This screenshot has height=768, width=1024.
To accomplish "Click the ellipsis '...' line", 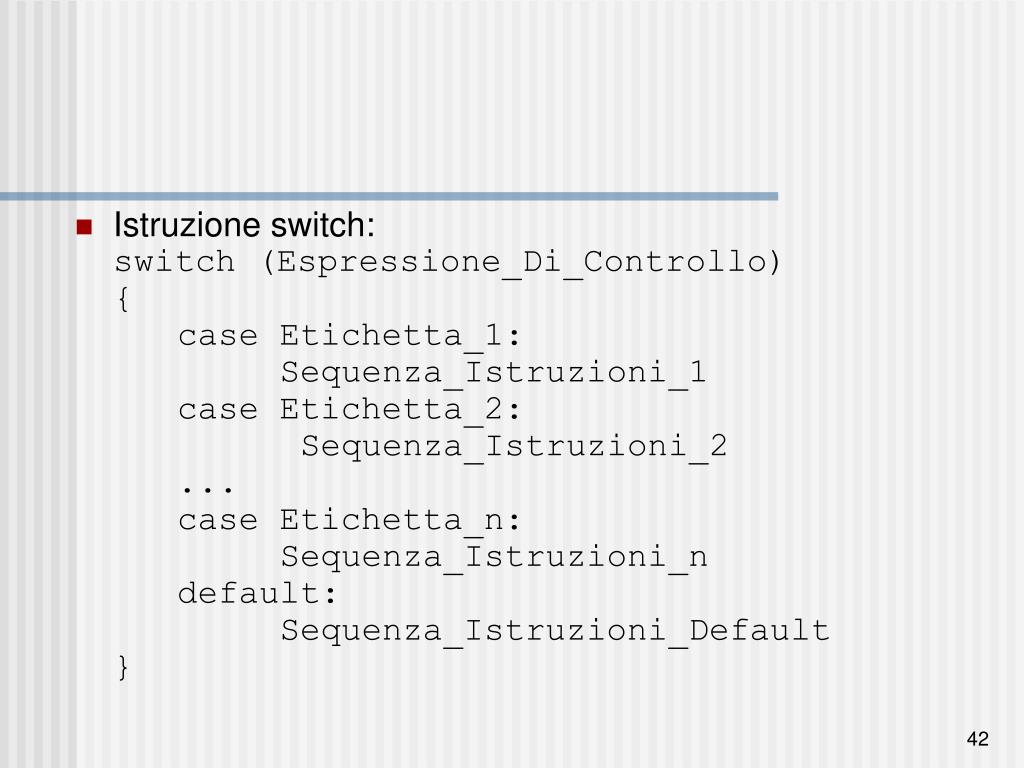I will tap(206, 488).
